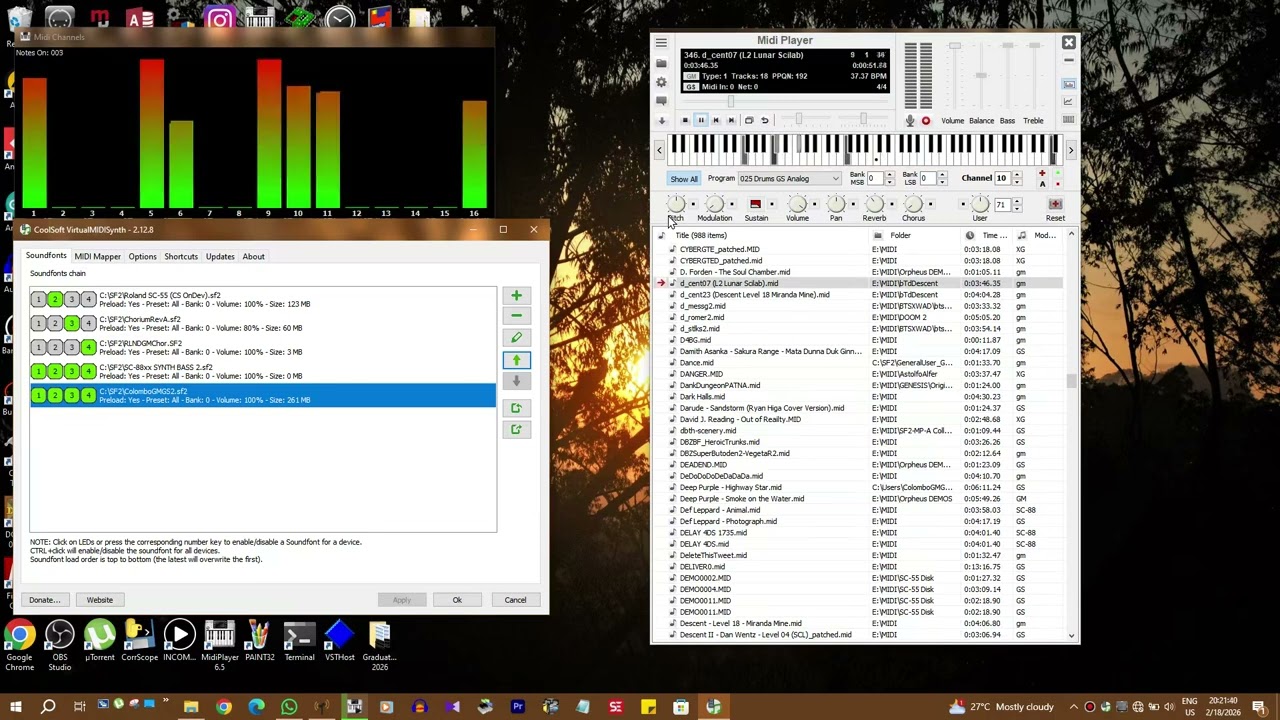1280x720 pixels.
Task: Start recording with the red record button
Action: 926,120
